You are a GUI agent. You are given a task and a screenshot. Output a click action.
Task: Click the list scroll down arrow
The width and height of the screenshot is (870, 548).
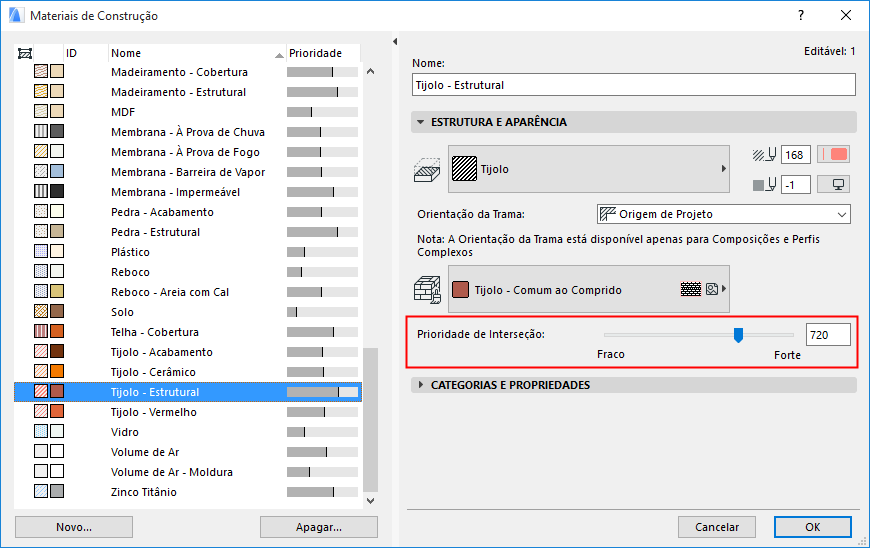371,501
